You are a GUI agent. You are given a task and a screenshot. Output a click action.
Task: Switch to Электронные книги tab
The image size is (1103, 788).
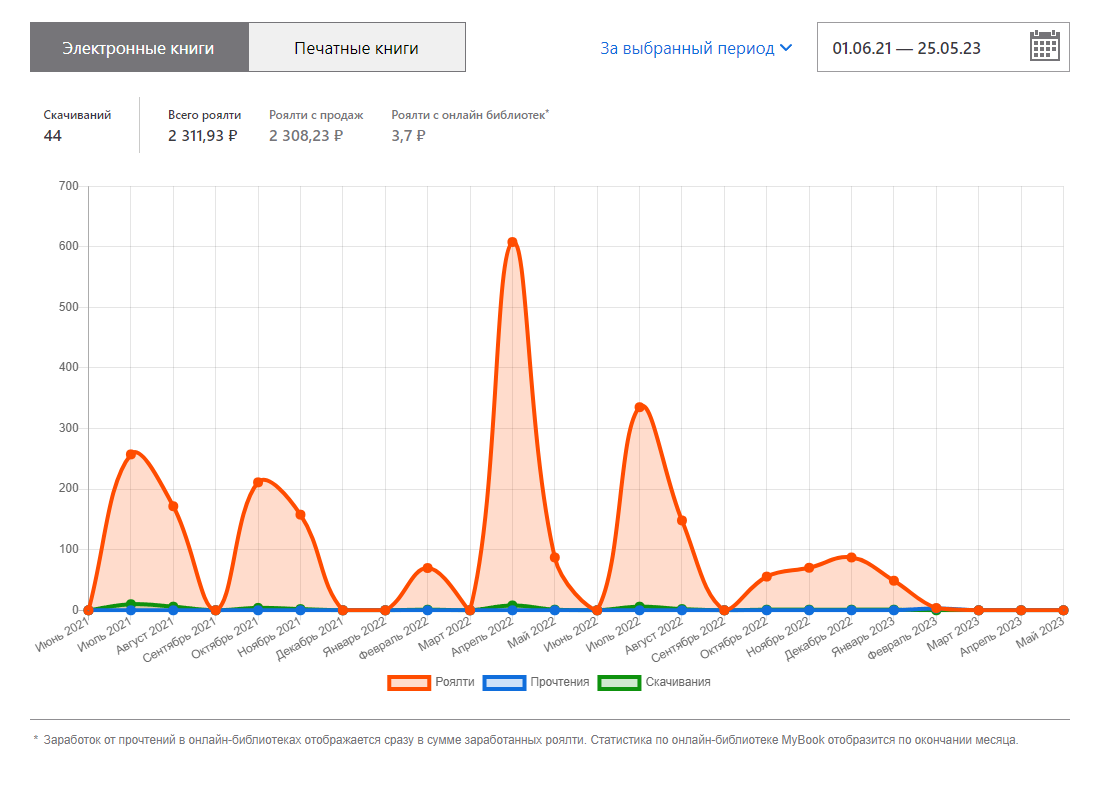[139, 47]
